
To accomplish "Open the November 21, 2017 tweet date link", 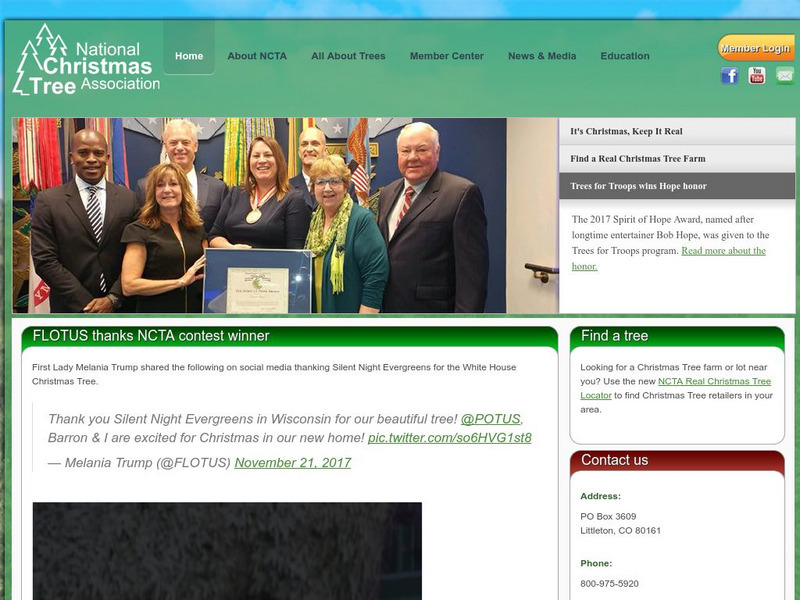I will [x=292, y=463].
